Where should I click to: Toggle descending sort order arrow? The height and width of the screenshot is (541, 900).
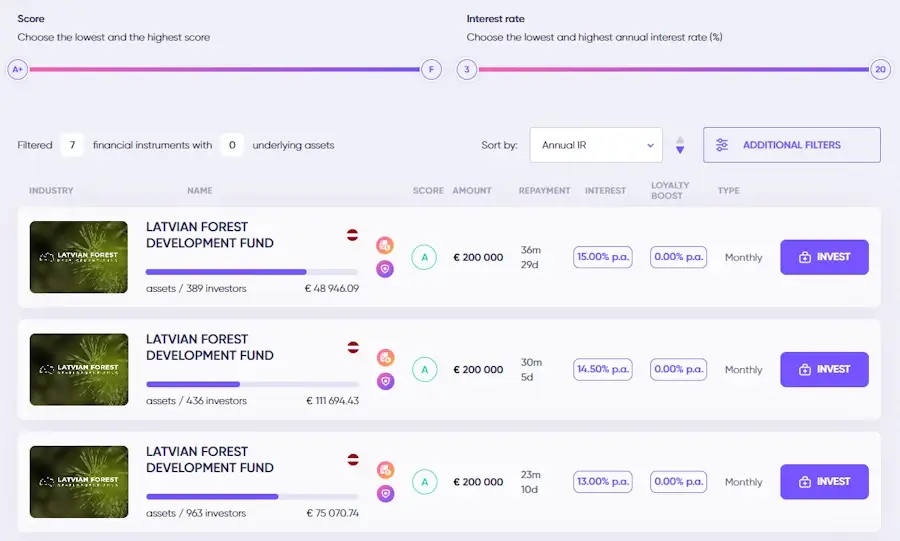point(680,150)
